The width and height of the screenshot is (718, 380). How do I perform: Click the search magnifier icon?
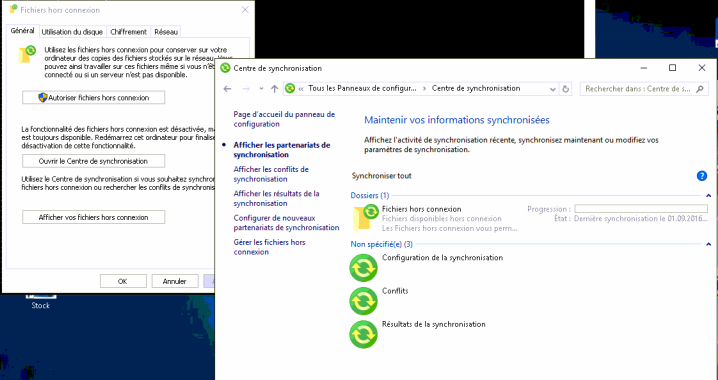(x=700, y=89)
